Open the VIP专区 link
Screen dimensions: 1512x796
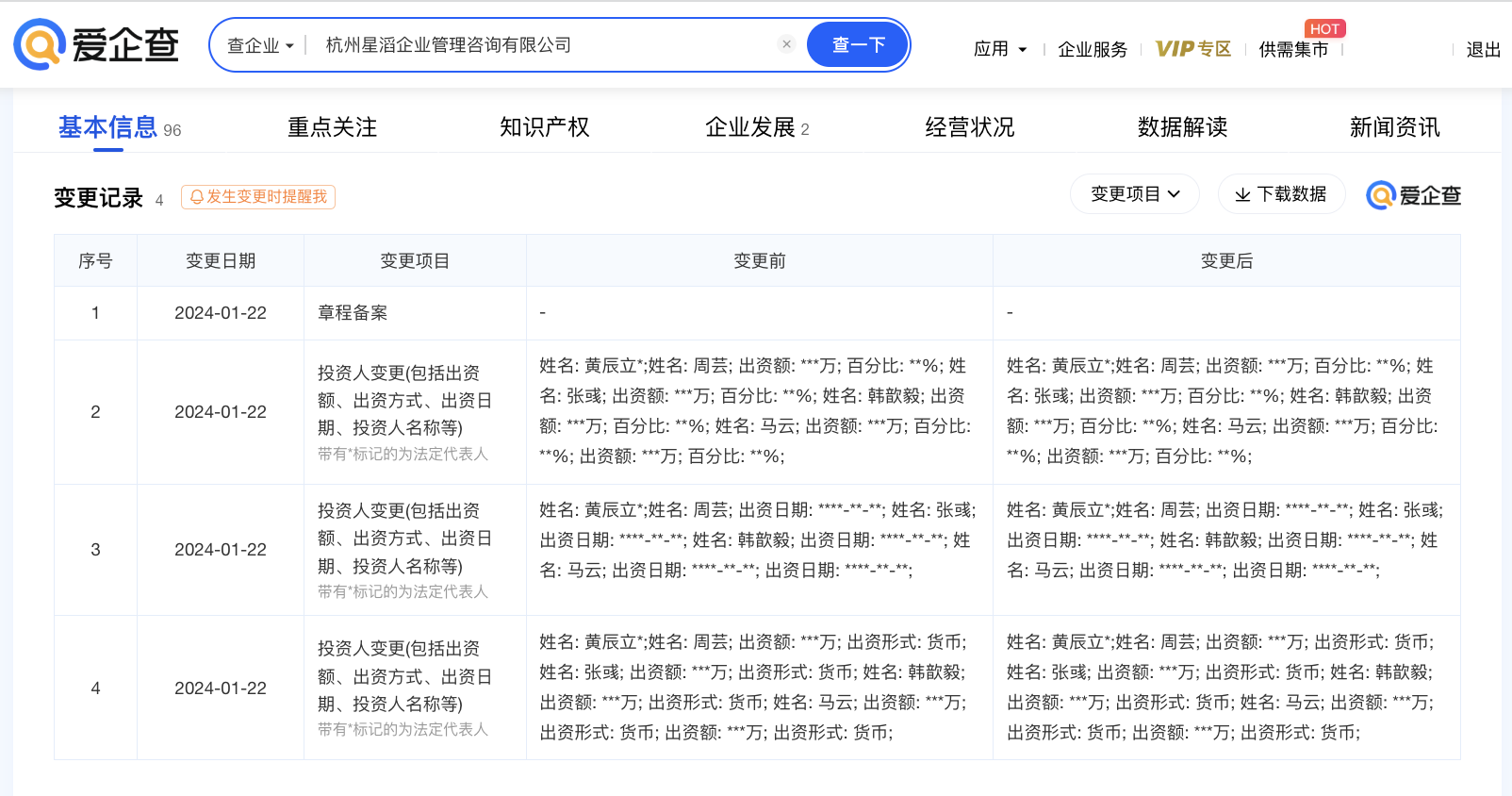(x=1193, y=49)
